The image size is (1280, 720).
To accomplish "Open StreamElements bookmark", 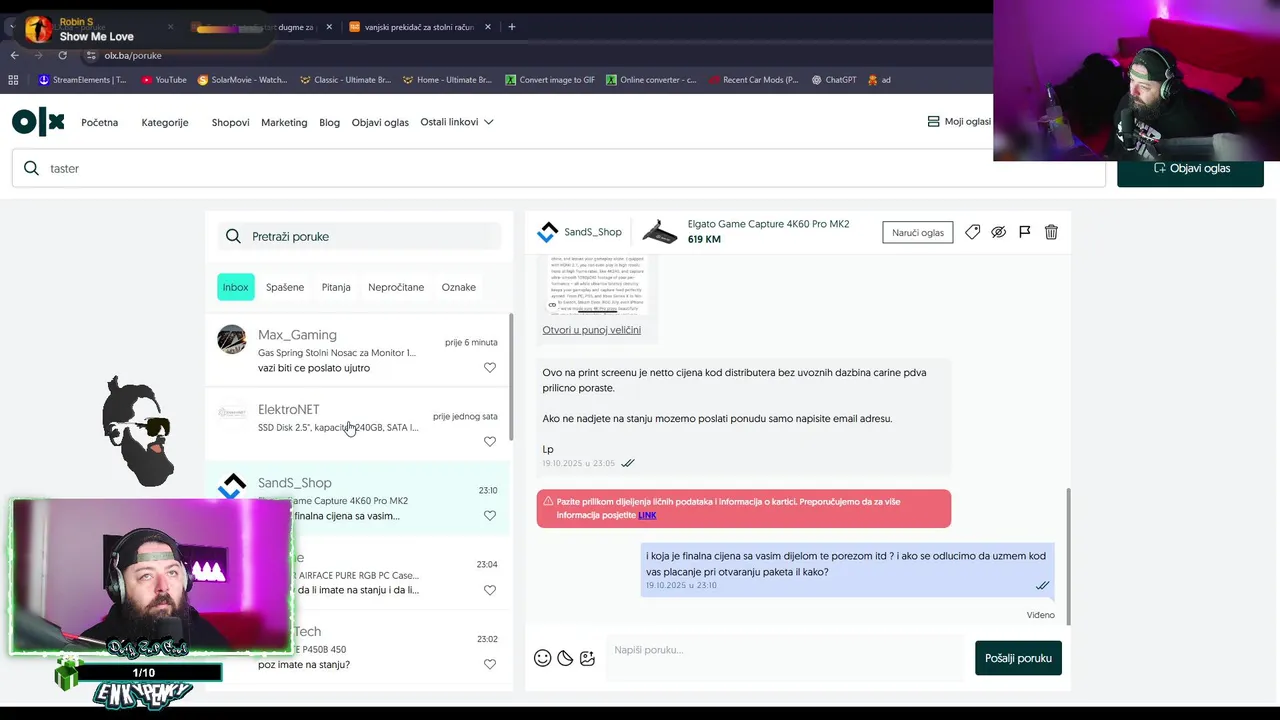I will tap(83, 80).
